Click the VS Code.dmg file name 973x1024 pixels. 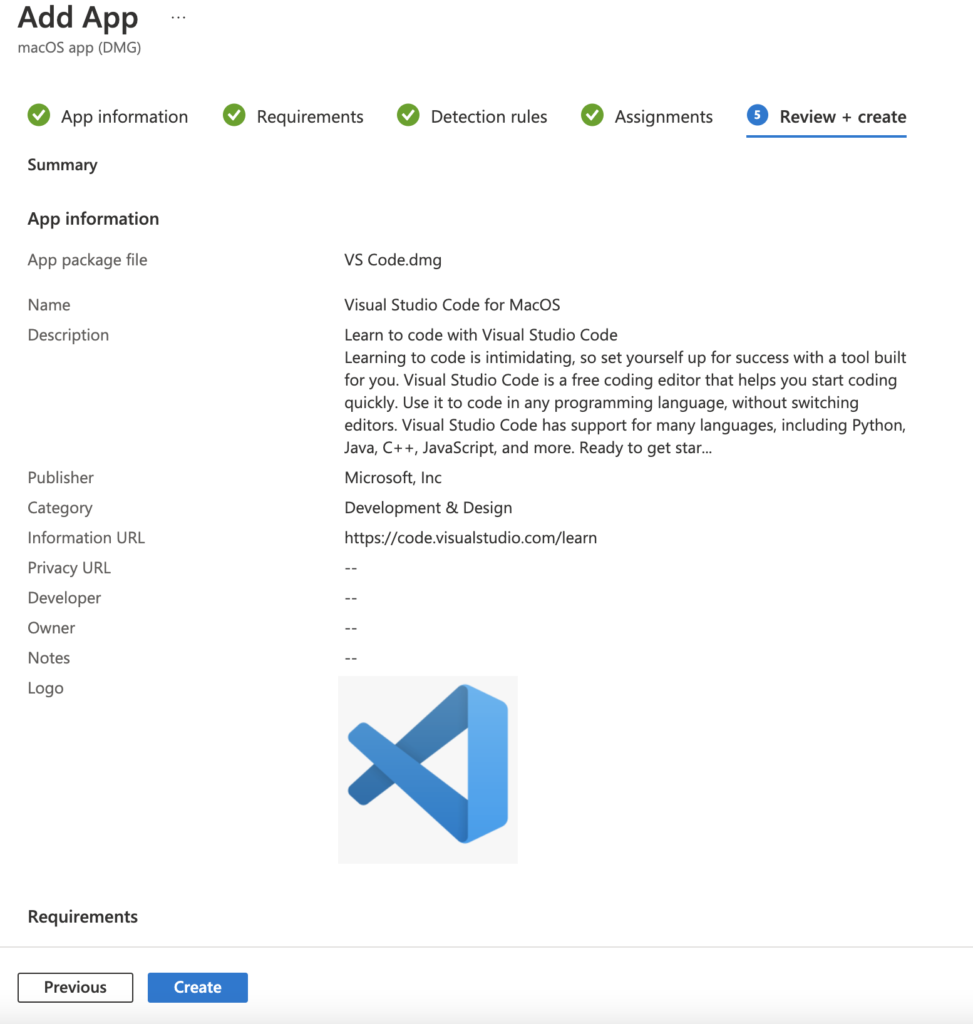point(392,260)
